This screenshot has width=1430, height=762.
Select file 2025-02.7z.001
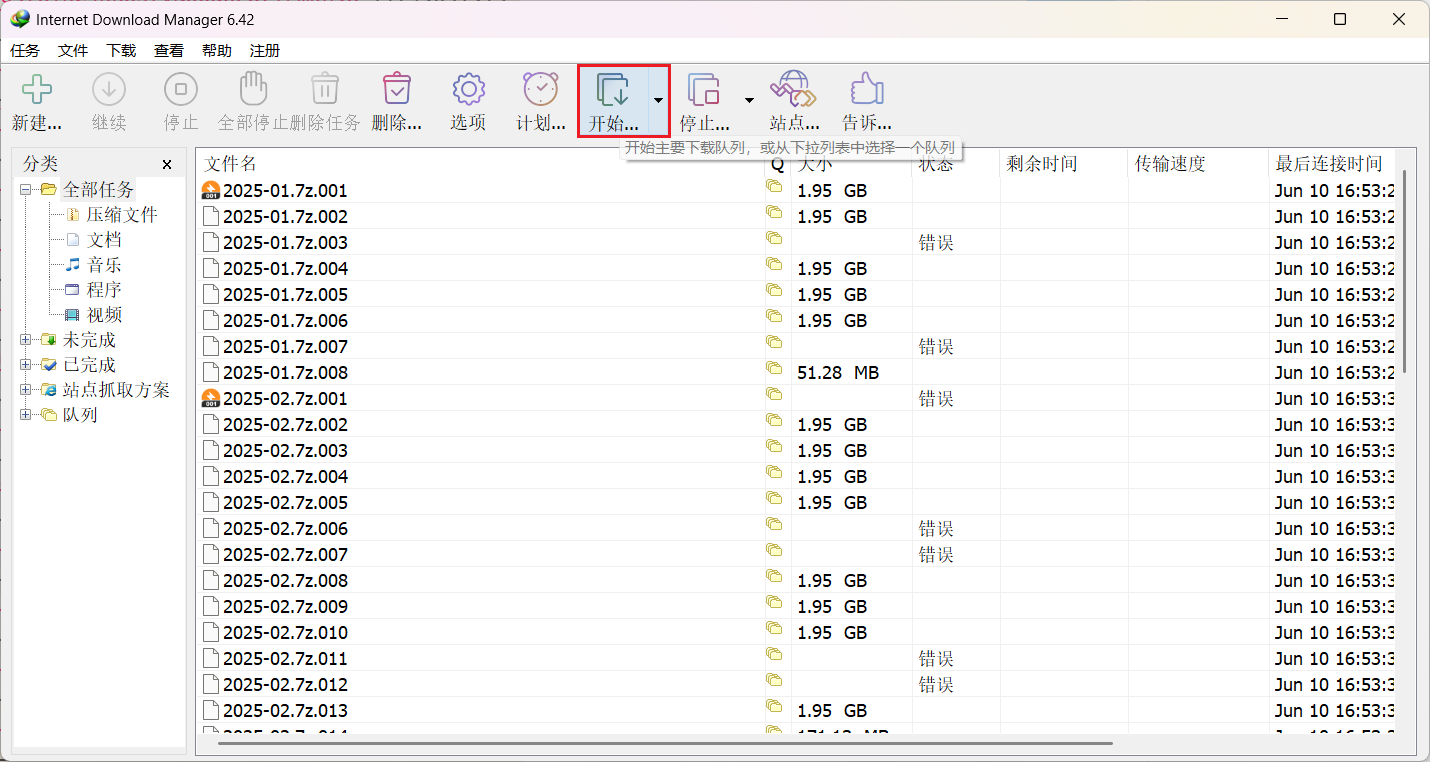(x=285, y=399)
